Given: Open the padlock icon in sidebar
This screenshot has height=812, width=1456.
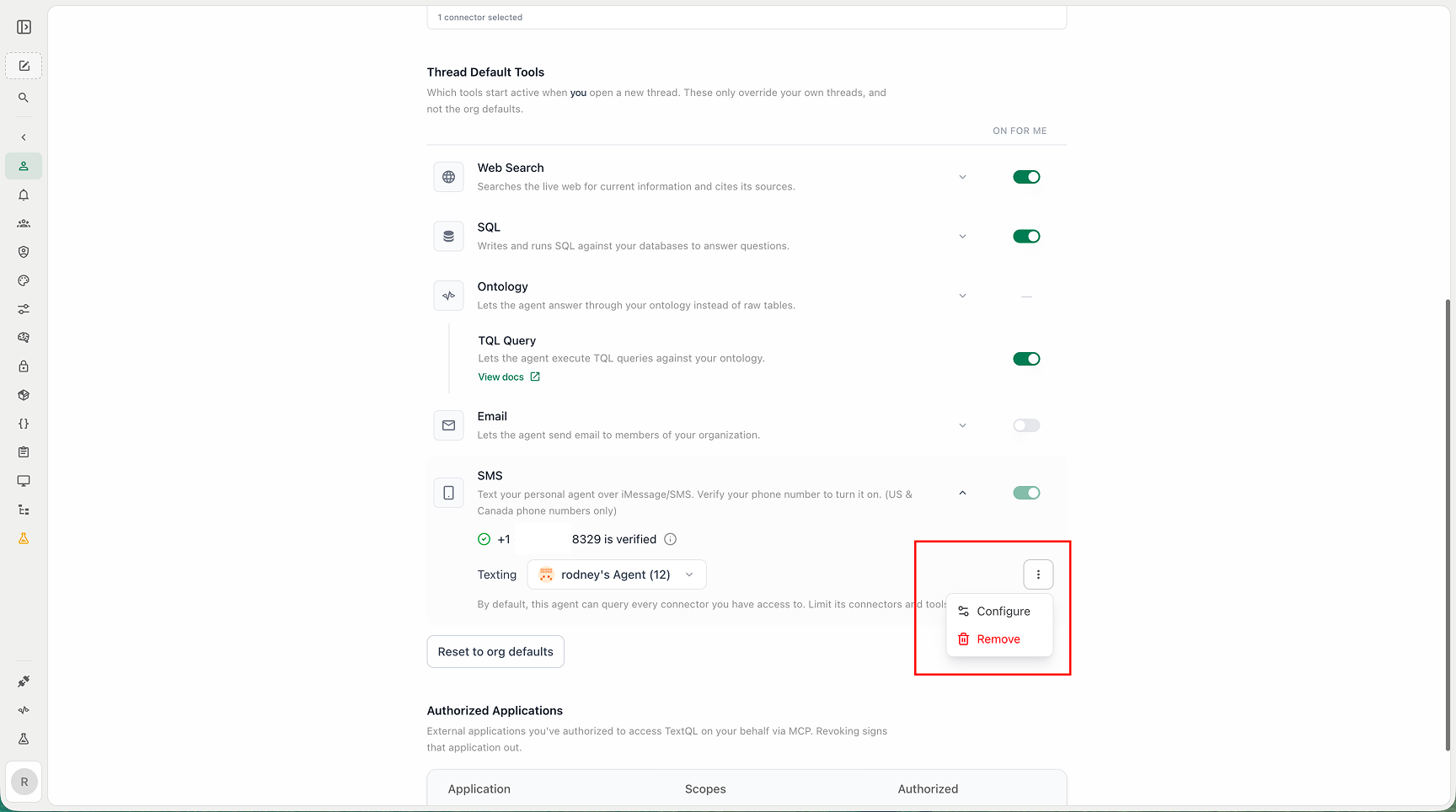Looking at the screenshot, I should point(24,366).
